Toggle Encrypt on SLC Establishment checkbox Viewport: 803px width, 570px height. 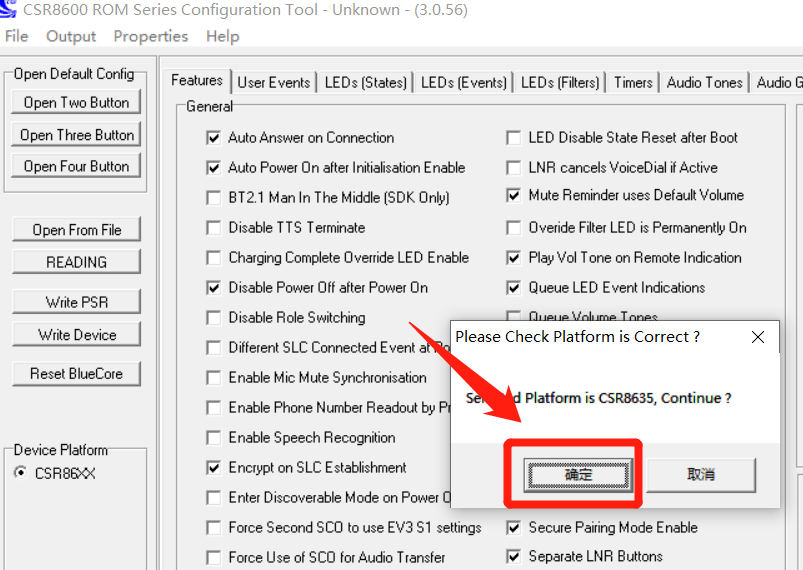coord(214,468)
